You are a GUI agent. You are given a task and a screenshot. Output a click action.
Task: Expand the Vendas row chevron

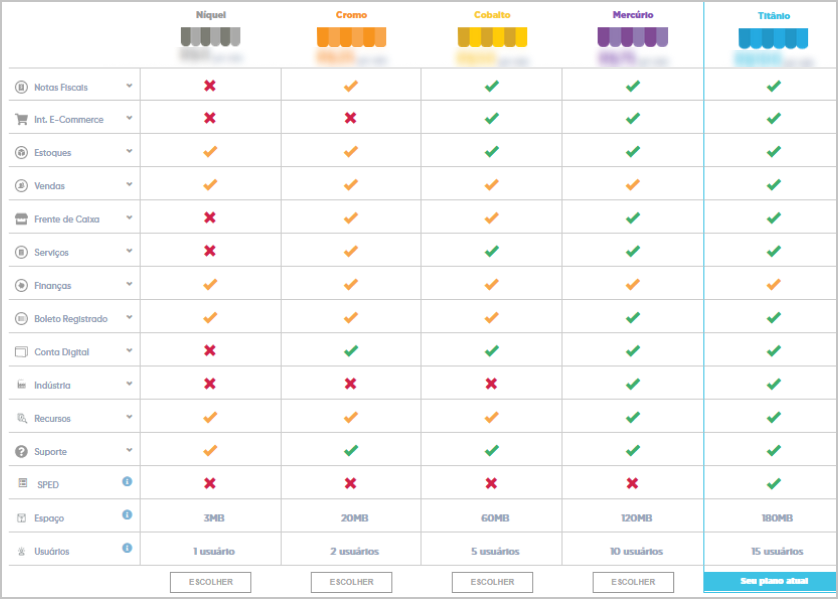pyautogui.click(x=129, y=184)
